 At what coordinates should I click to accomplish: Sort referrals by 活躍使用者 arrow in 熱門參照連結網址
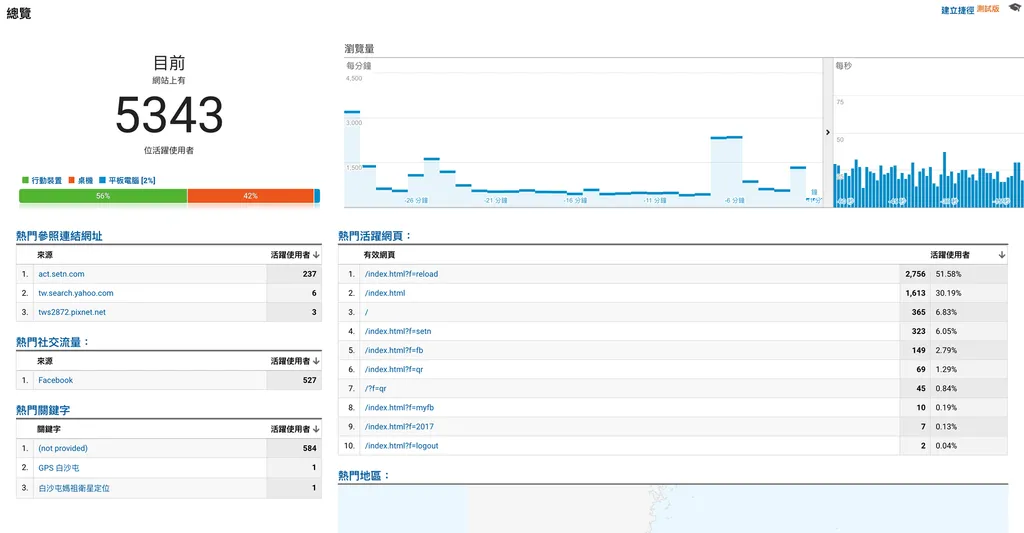pos(316,255)
